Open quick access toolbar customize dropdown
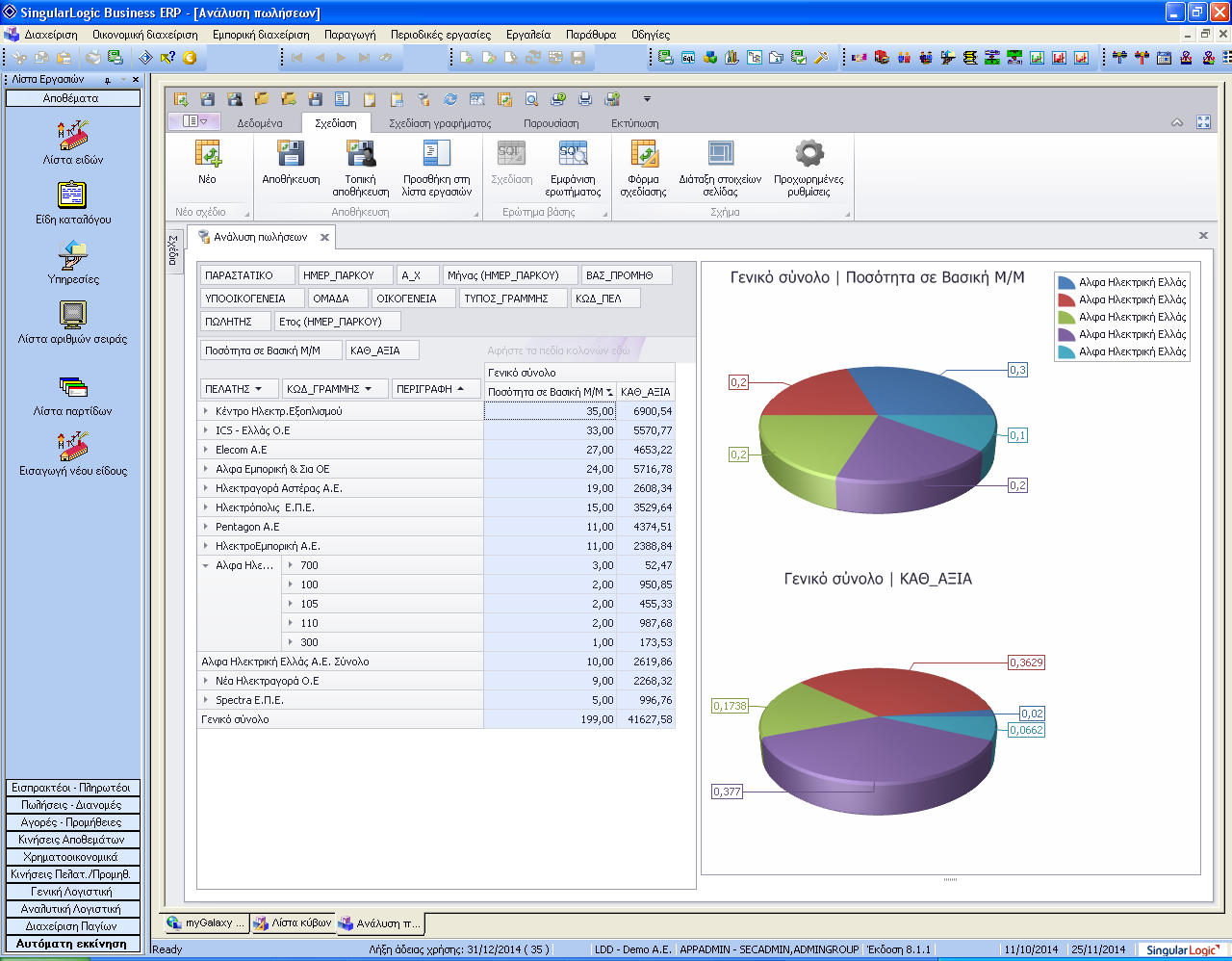Viewport: 1232px width, 961px height. tap(647, 99)
